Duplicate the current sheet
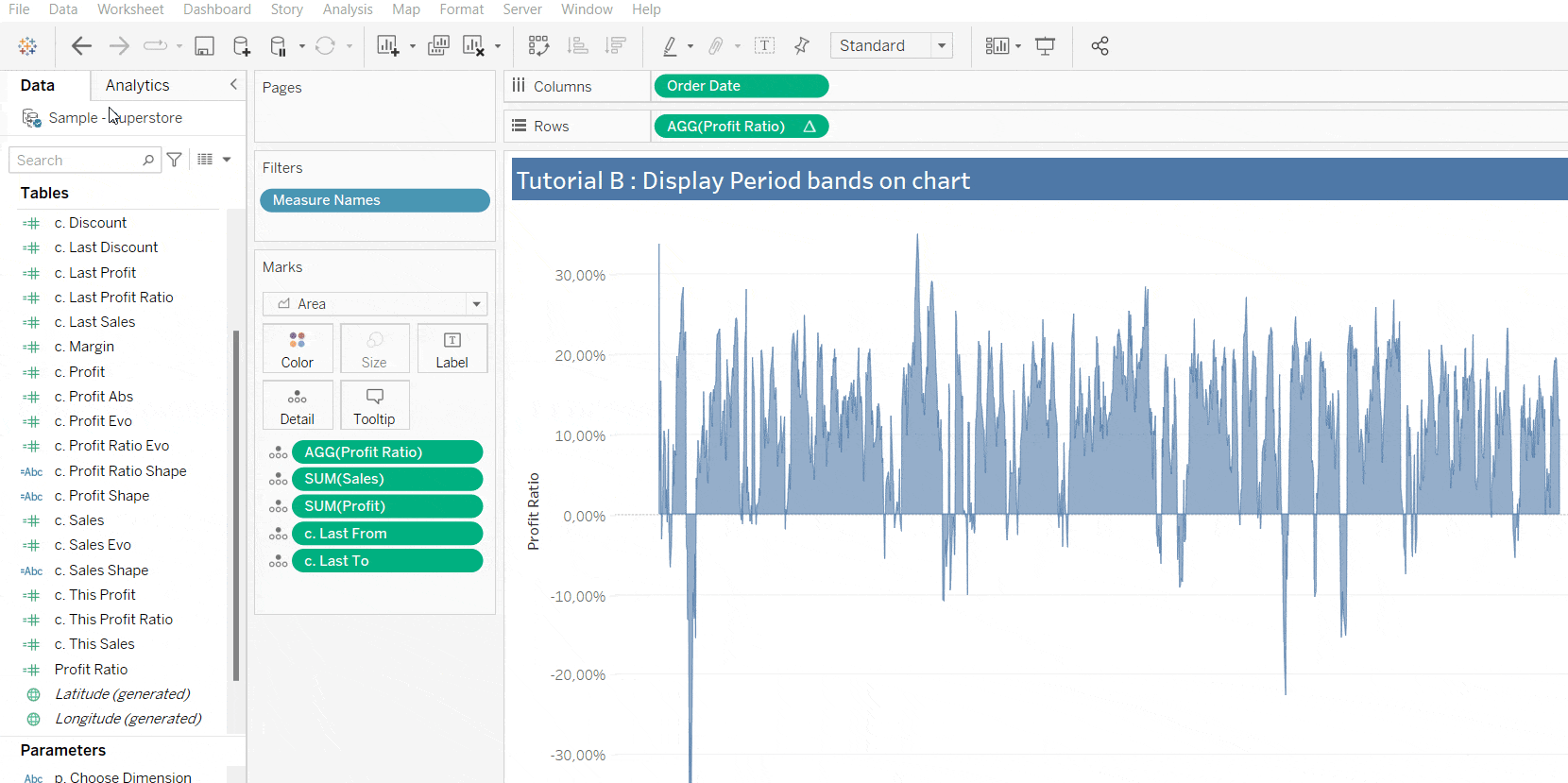 438,46
